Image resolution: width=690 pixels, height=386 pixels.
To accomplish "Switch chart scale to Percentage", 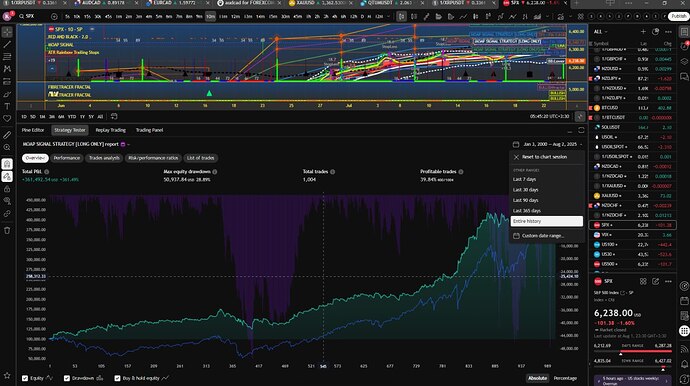I will click(x=565, y=378).
